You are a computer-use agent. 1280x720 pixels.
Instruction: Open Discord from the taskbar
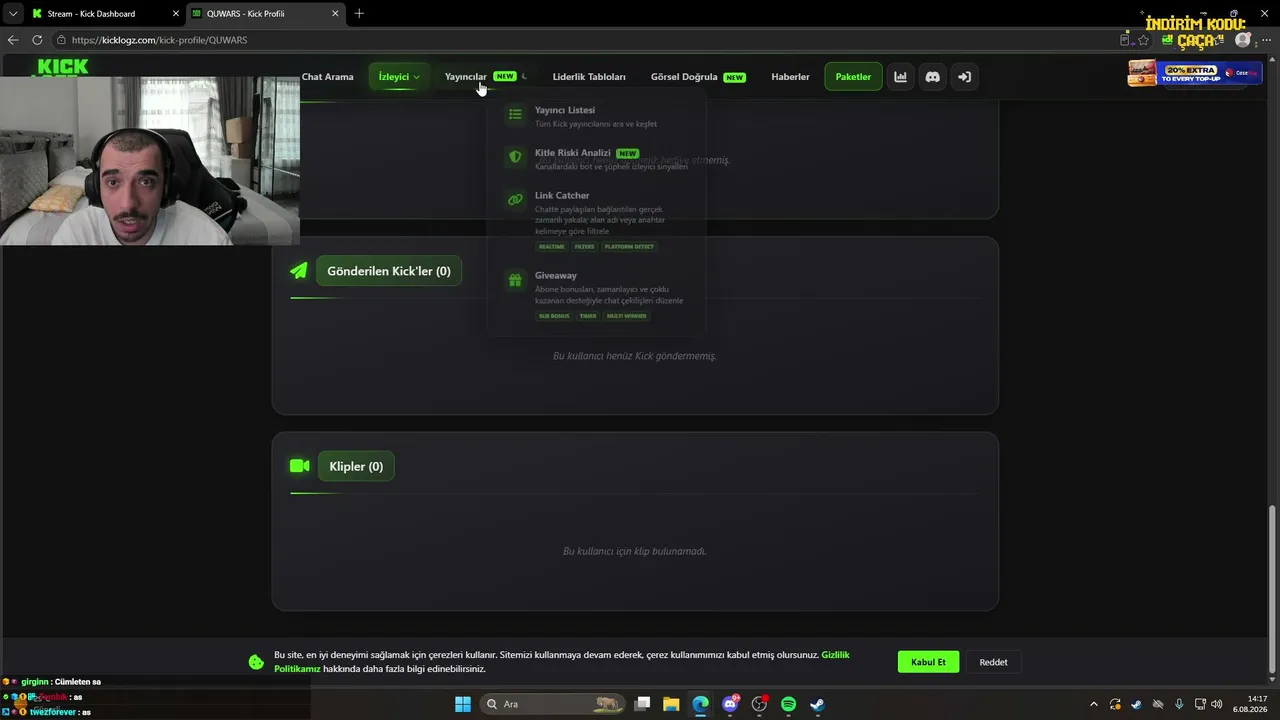pos(730,704)
